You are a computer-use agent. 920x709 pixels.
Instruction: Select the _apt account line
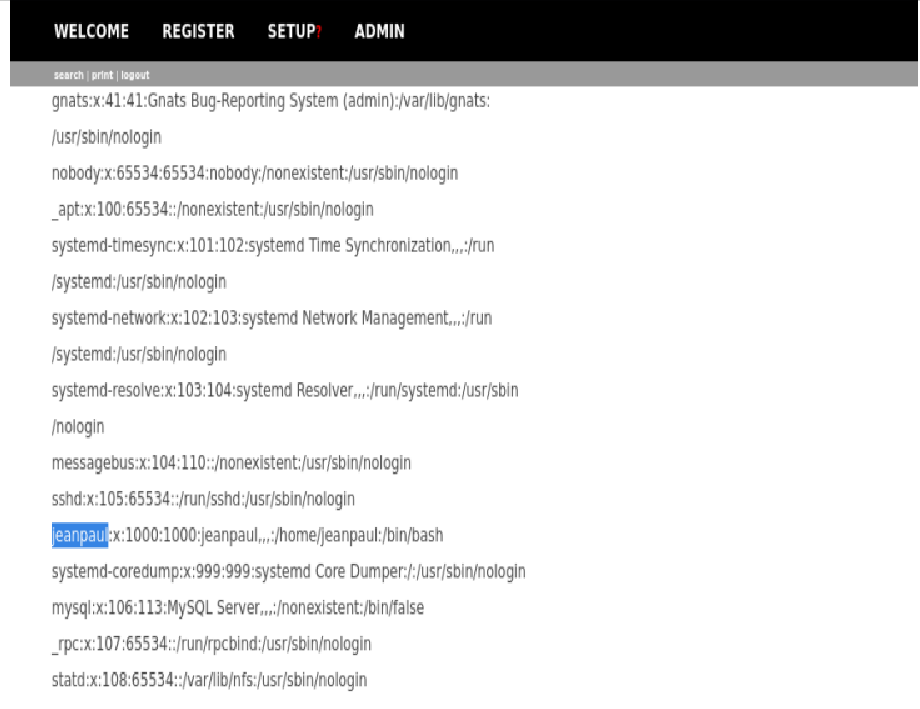point(212,209)
